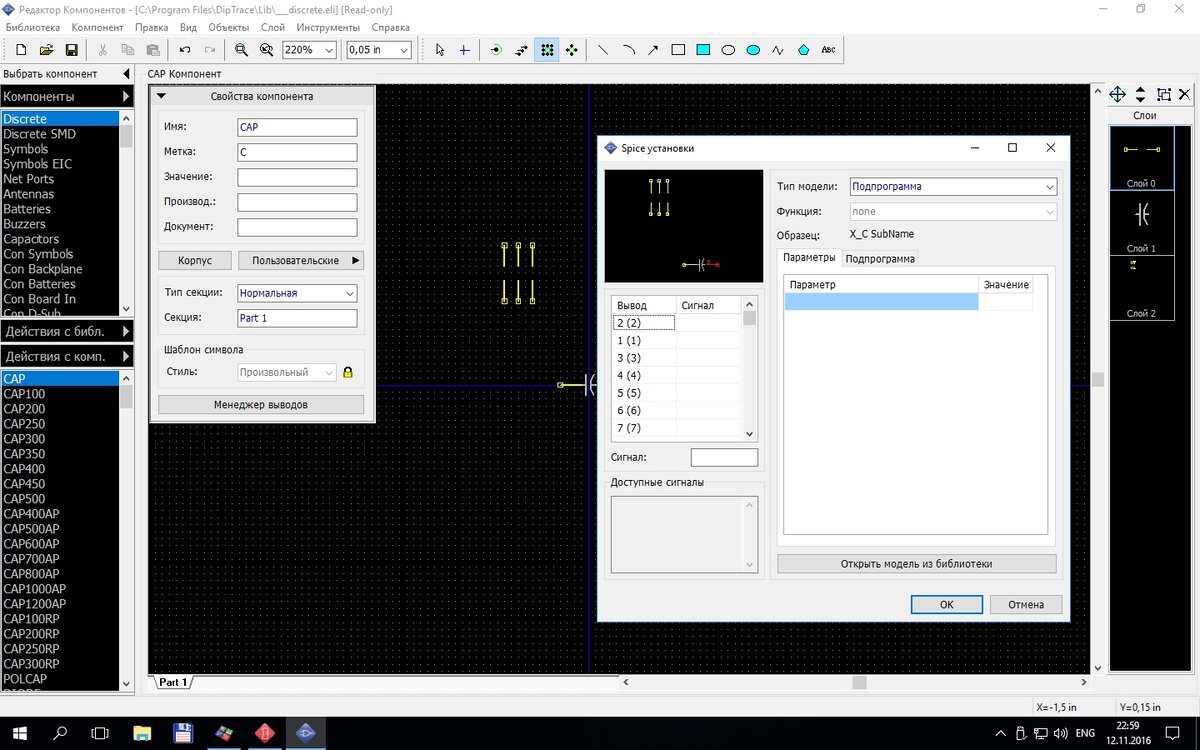
Task: Activate the ABC text tool
Action: 828,49
